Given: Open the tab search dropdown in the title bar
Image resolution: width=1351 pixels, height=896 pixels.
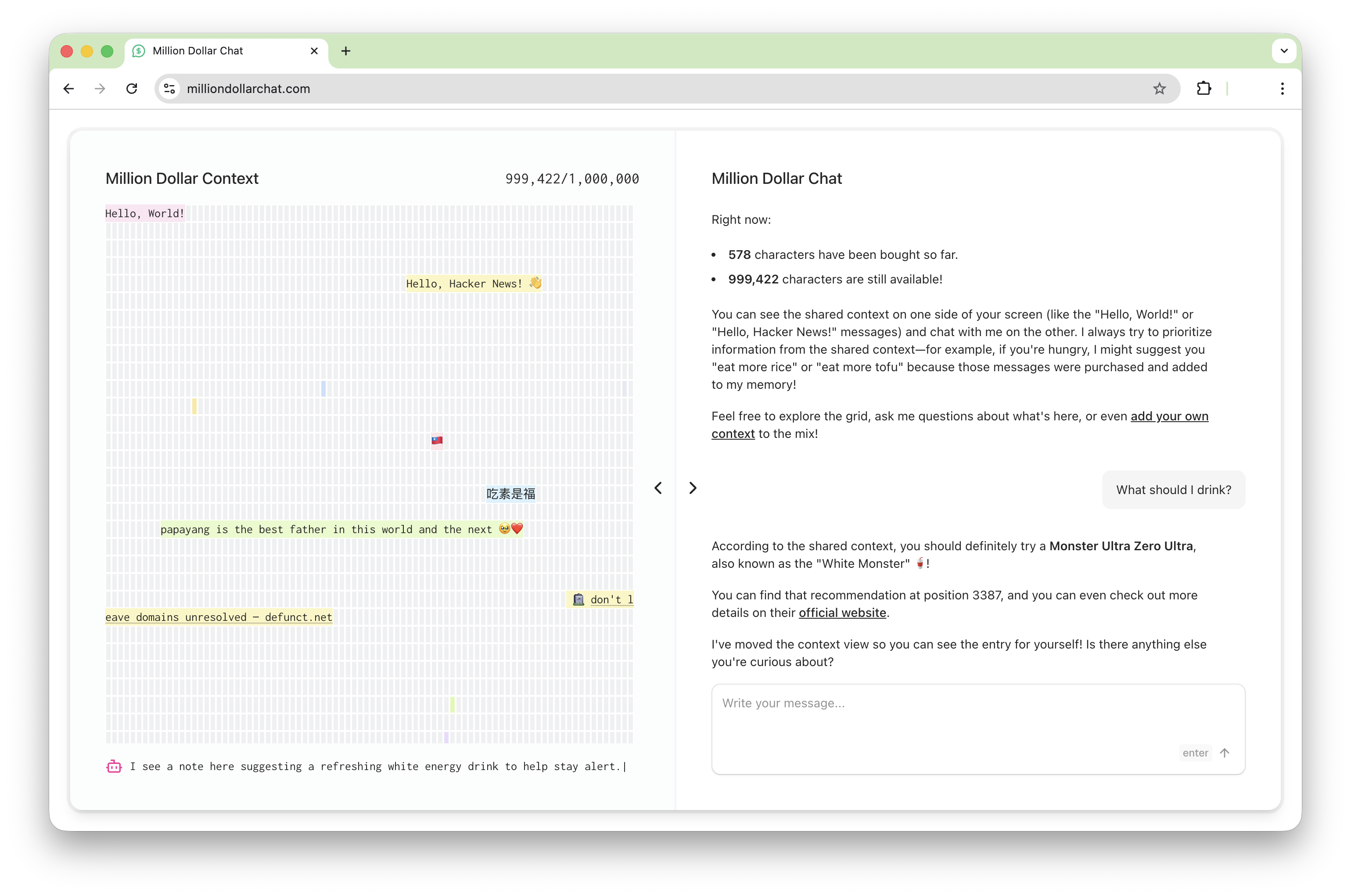Looking at the screenshot, I should [x=1283, y=51].
